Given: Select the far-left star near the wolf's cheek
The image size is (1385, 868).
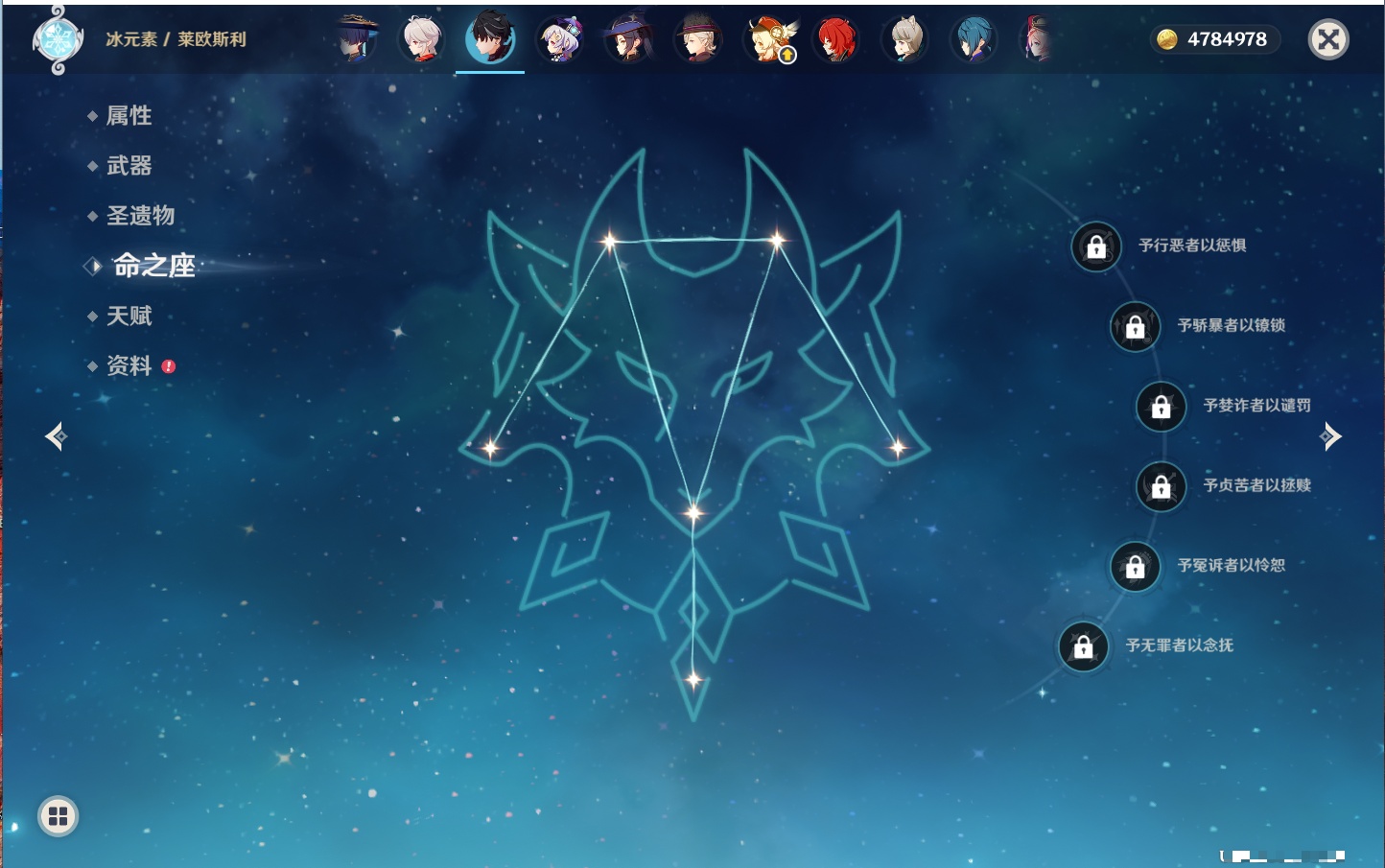Looking at the screenshot, I should [490, 447].
